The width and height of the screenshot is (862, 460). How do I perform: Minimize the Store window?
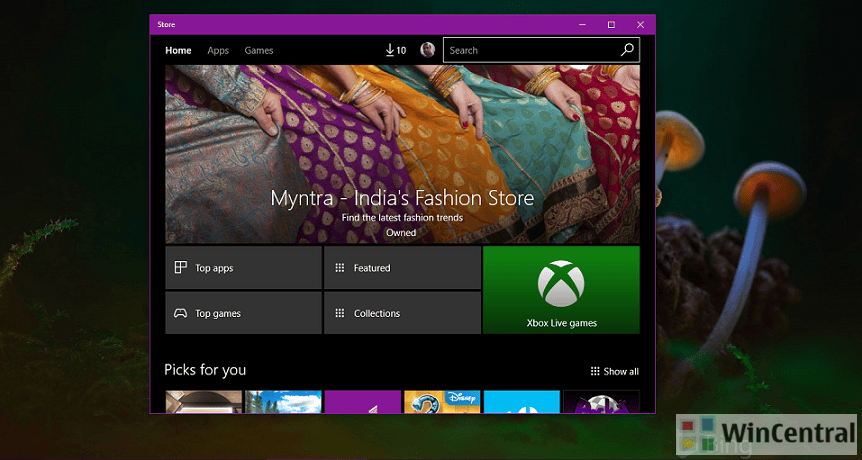click(x=582, y=25)
